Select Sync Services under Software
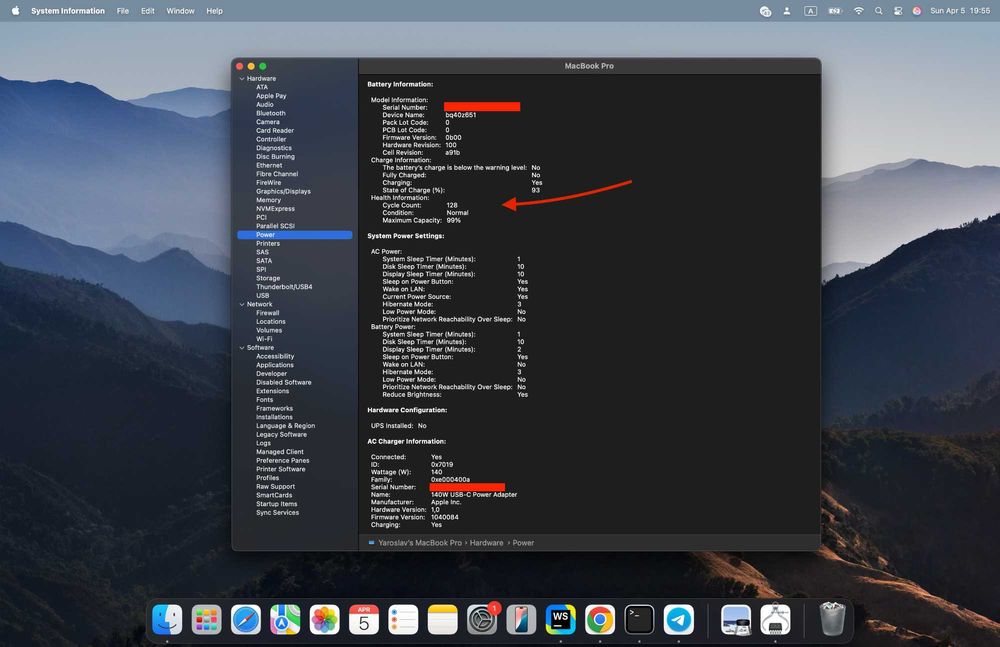Image resolution: width=1000 pixels, height=647 pixels. tap(277, 512)
